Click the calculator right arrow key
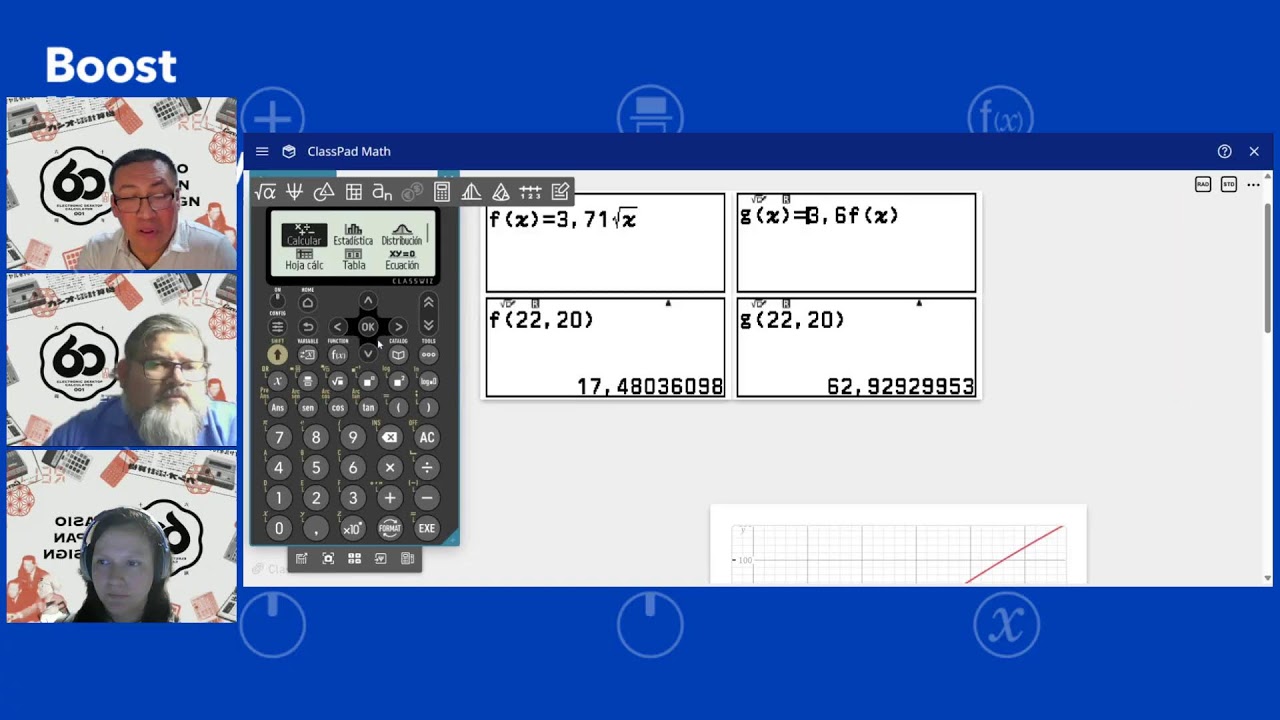Image resolution: width=1280 pixels, height=720 pixels. point(398,327)
